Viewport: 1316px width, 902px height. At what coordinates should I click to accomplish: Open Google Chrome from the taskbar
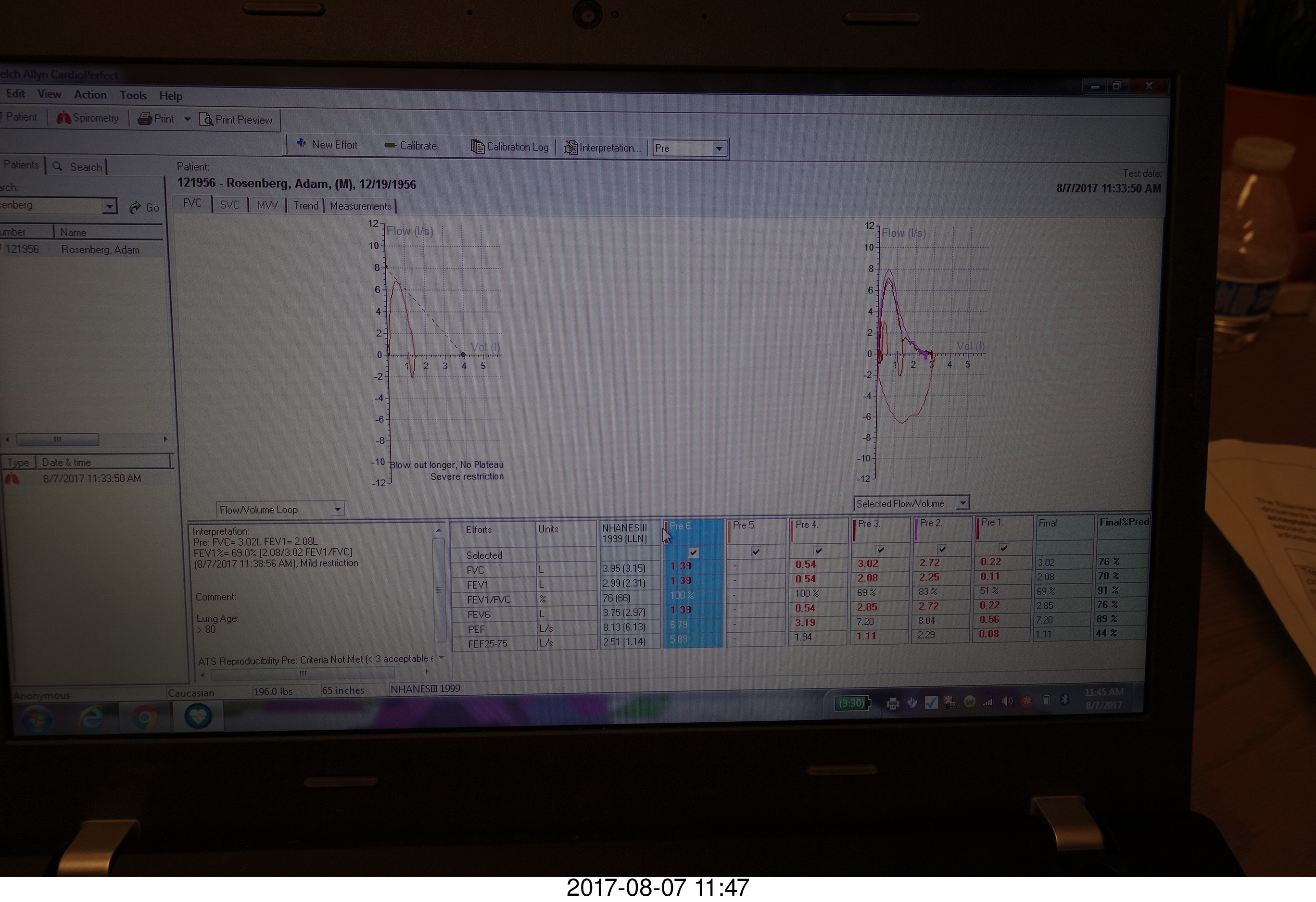144,717
